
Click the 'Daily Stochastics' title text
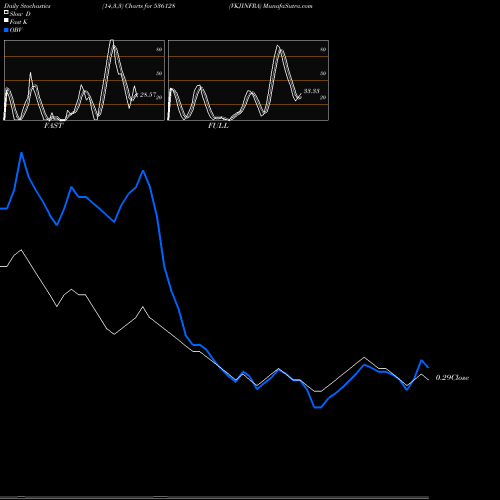point(27,6)
